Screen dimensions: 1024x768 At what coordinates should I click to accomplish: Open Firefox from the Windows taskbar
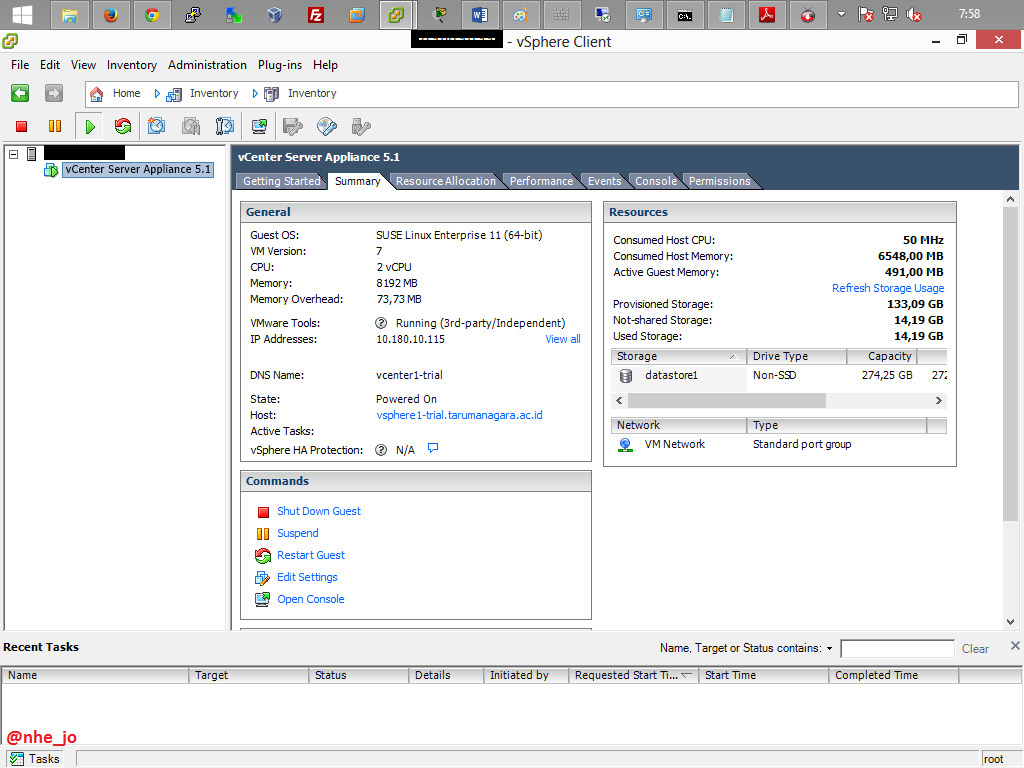(111, 14)
